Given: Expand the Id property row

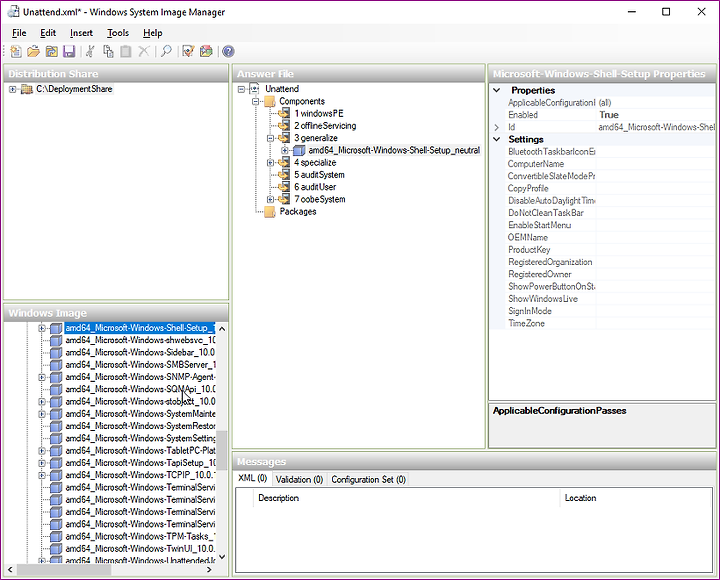Looking at the screenshot, I should [497, 127].
